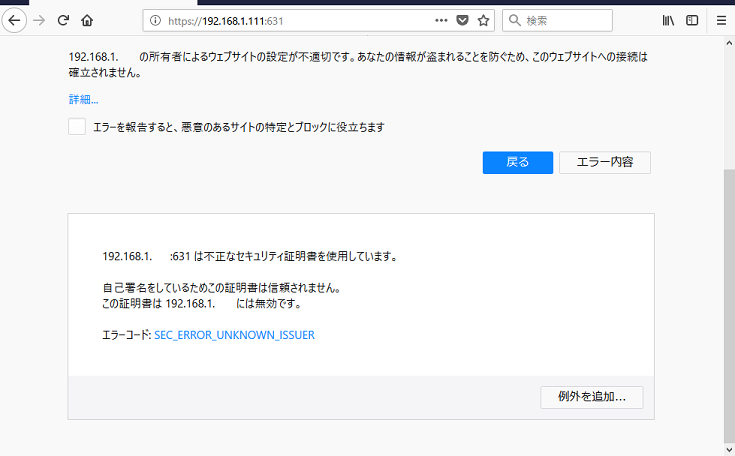Viewport: 735px width, 456px height.
Task: Open page actions three-dot menu
Action: pos(441,20)
